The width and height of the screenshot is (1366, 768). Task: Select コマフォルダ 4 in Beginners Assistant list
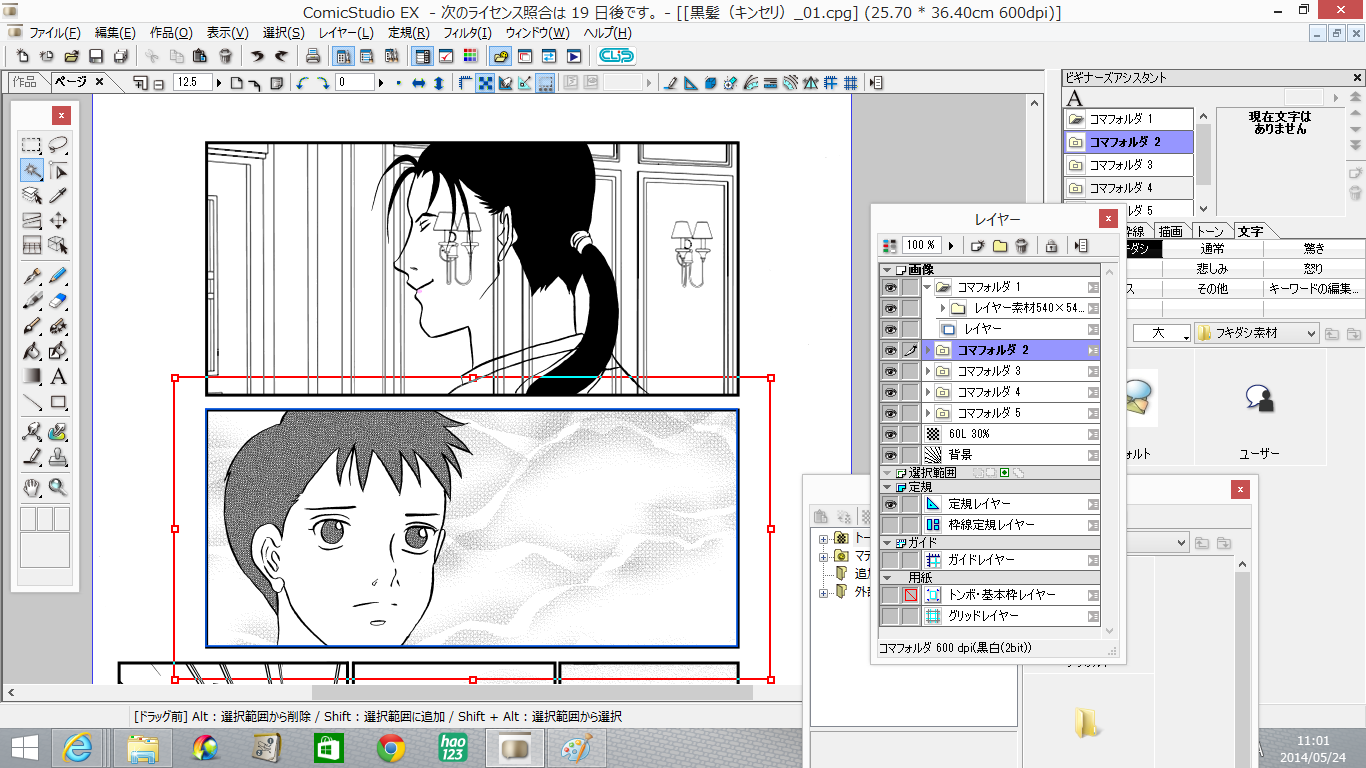[1128, 188]
